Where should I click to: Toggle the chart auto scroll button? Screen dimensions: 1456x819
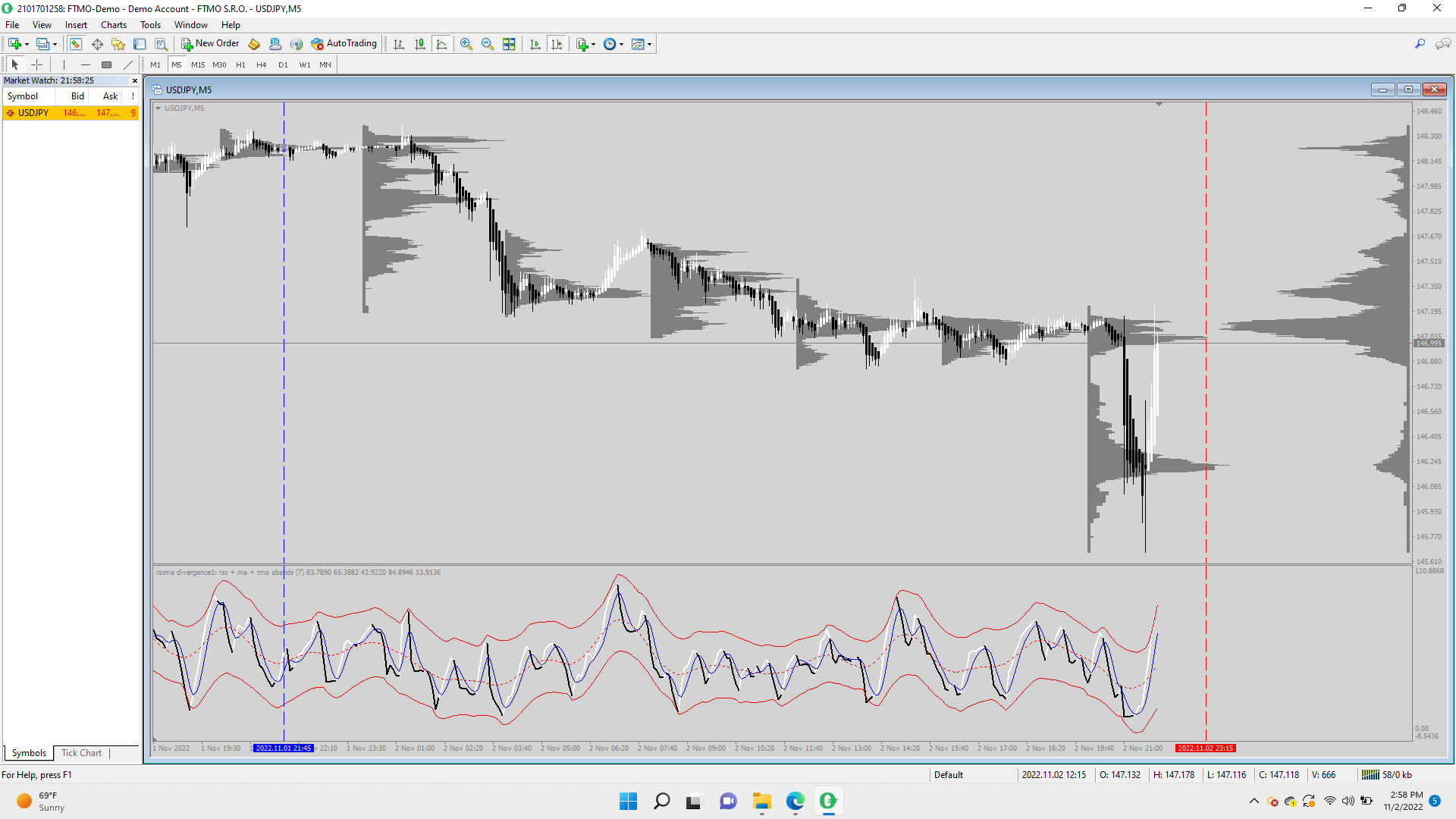[535, 44]
